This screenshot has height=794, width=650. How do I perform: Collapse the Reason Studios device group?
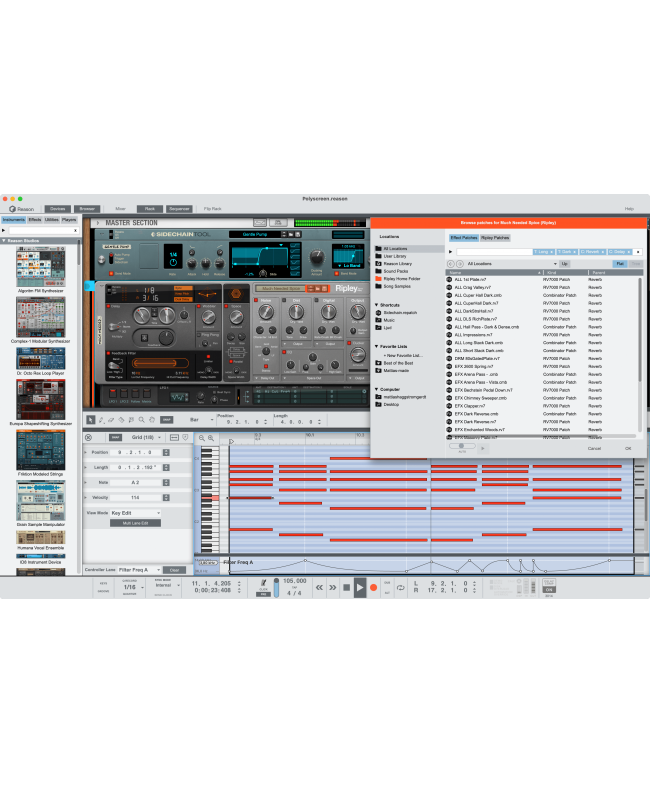[4, 241]
